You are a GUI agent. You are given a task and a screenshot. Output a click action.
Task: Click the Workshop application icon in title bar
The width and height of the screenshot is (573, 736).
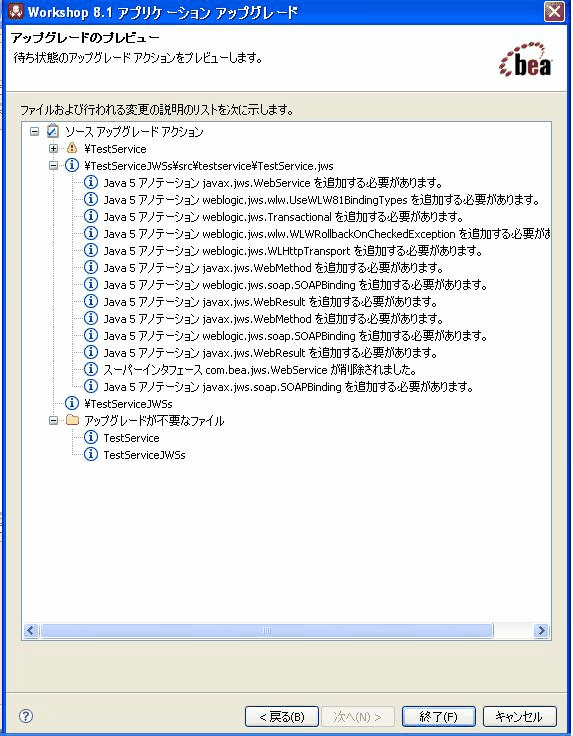click(x=16, y=11)
